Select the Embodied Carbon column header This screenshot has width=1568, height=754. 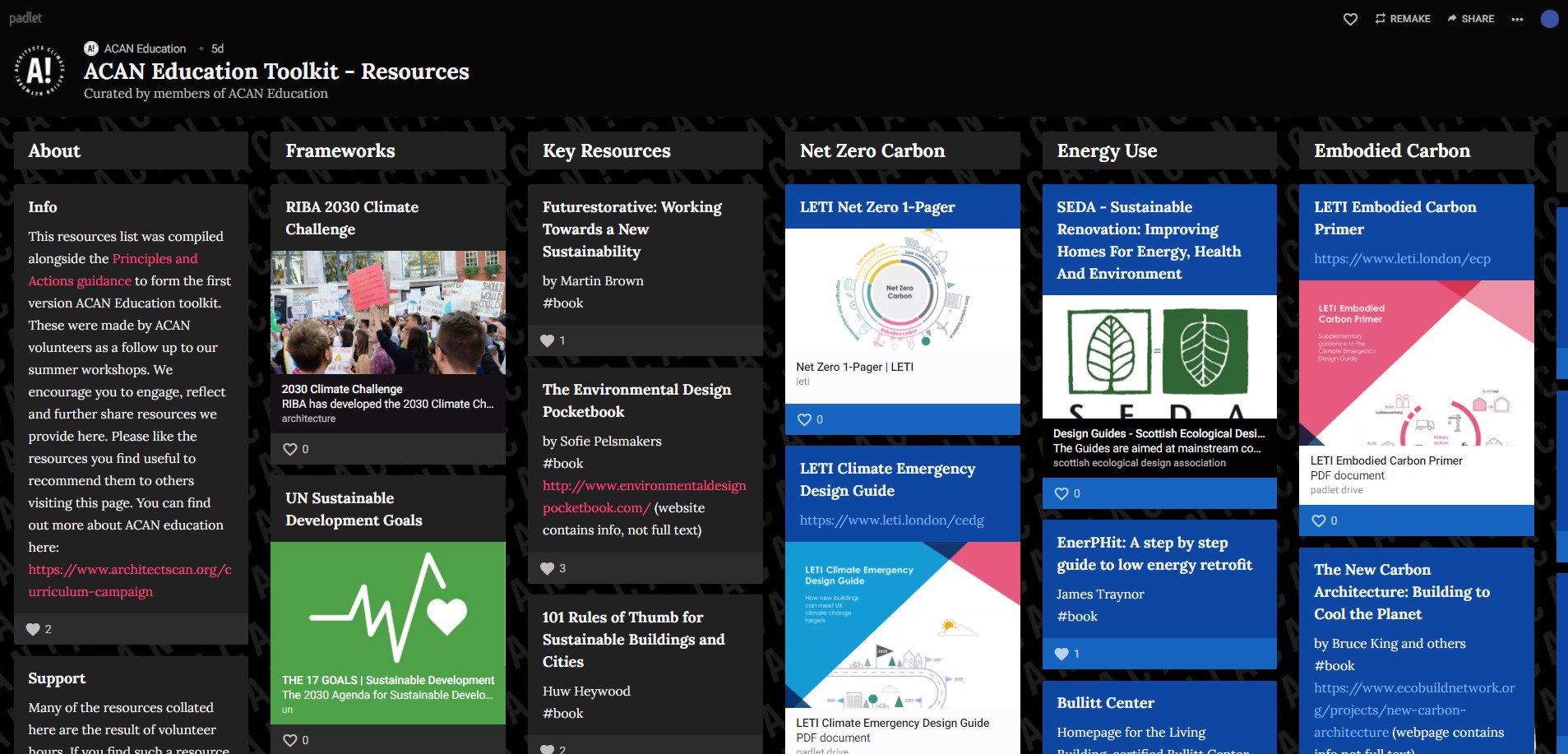coord(1391,150)
